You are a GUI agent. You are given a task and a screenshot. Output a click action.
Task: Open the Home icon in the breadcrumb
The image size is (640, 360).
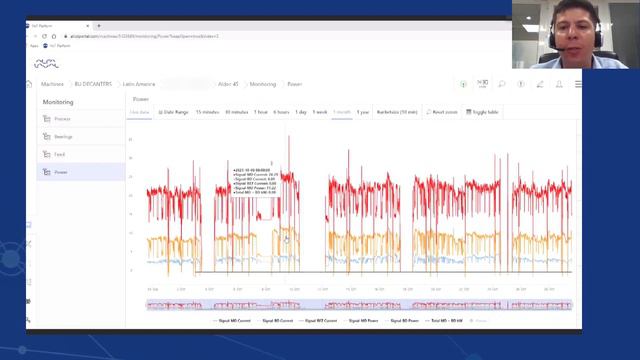[x=29, y=84]
